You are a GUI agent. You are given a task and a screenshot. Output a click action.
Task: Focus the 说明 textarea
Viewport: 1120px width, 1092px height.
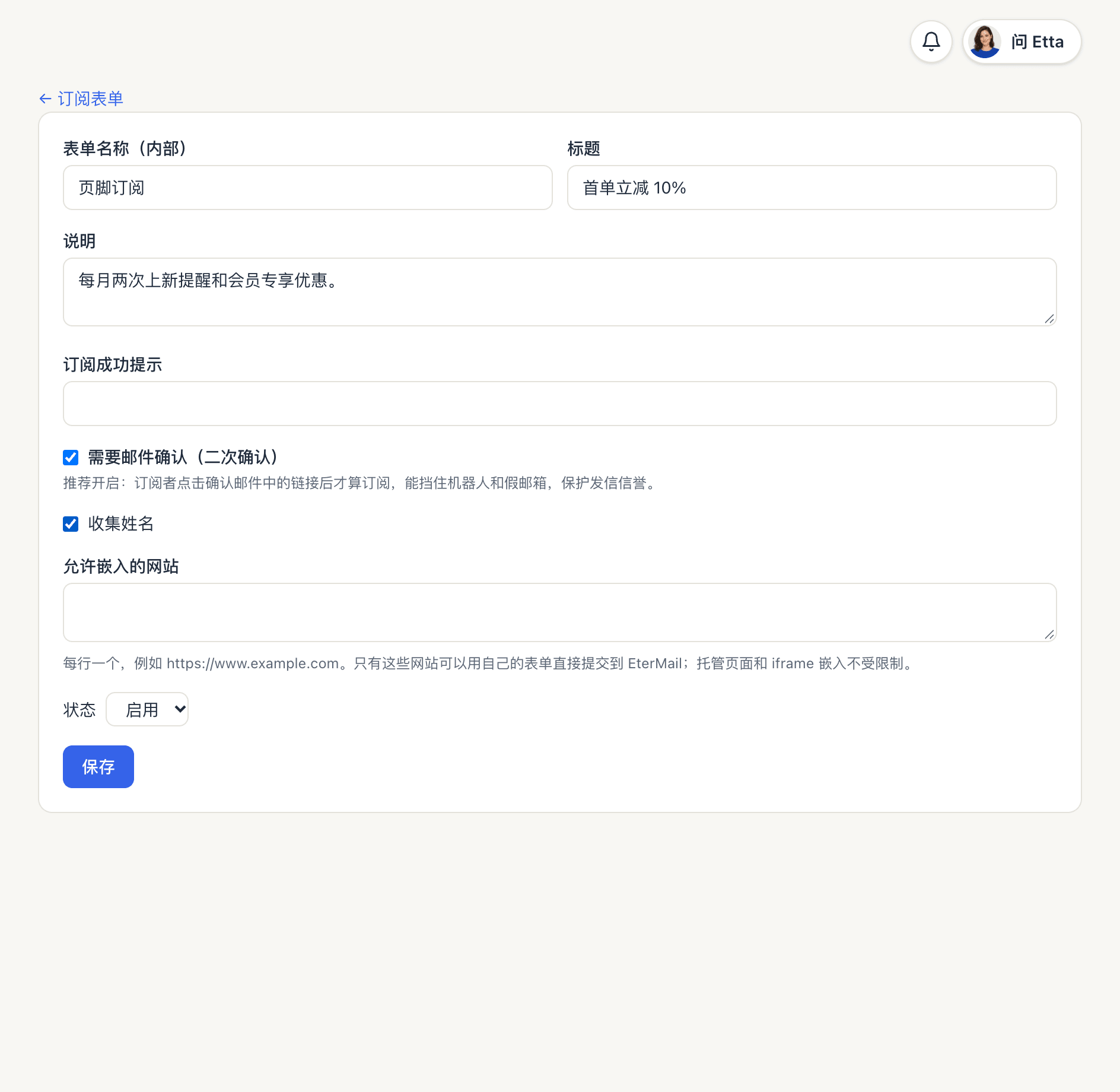(x=560, y=292)
